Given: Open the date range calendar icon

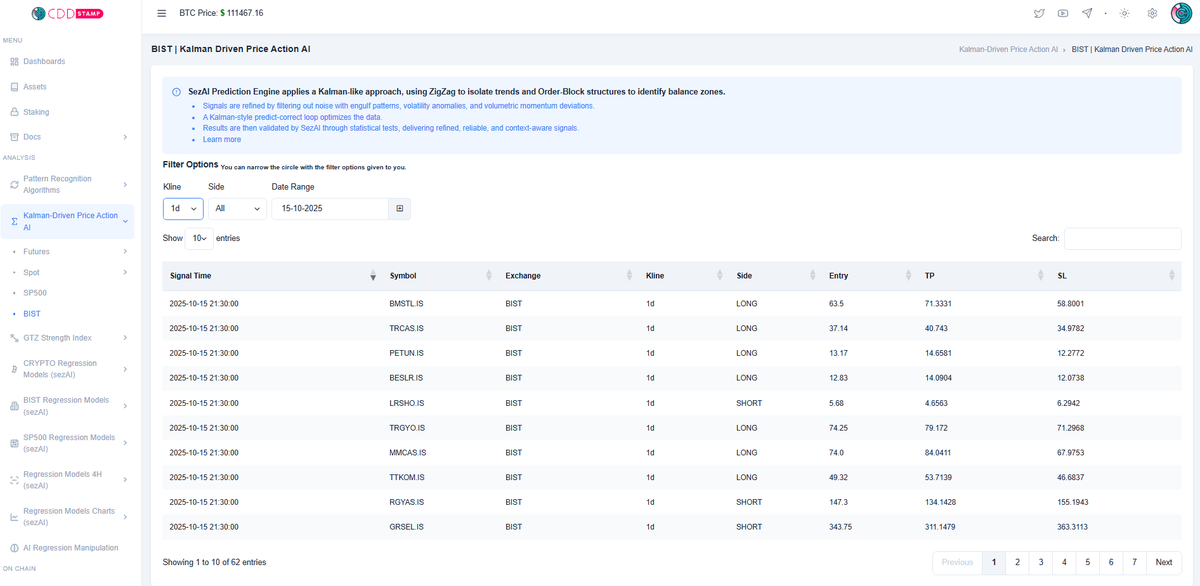Looking at the screenshot, I should tap(400, 209).
